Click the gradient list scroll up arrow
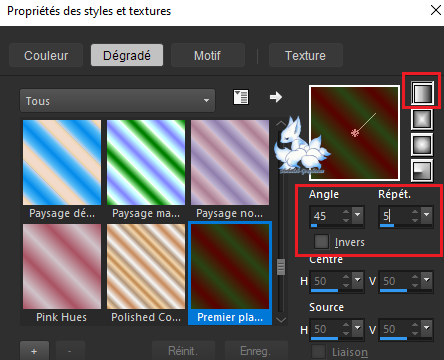 click(281, 124)
